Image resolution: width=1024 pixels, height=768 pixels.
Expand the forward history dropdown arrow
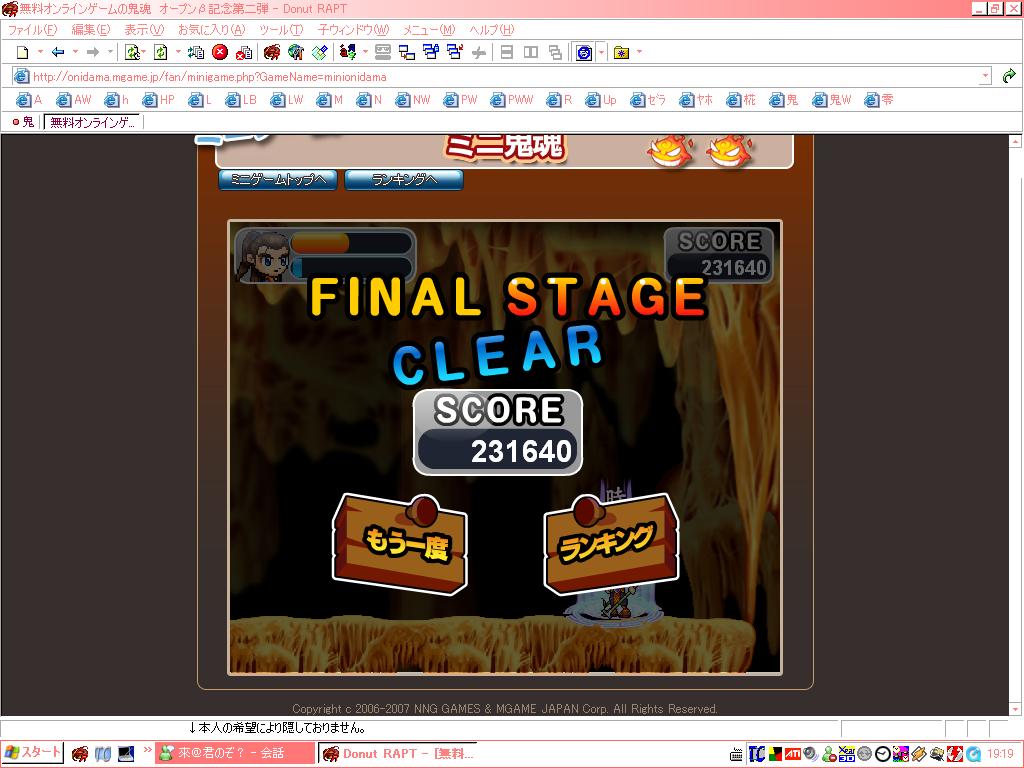click(x=110, y=52)
